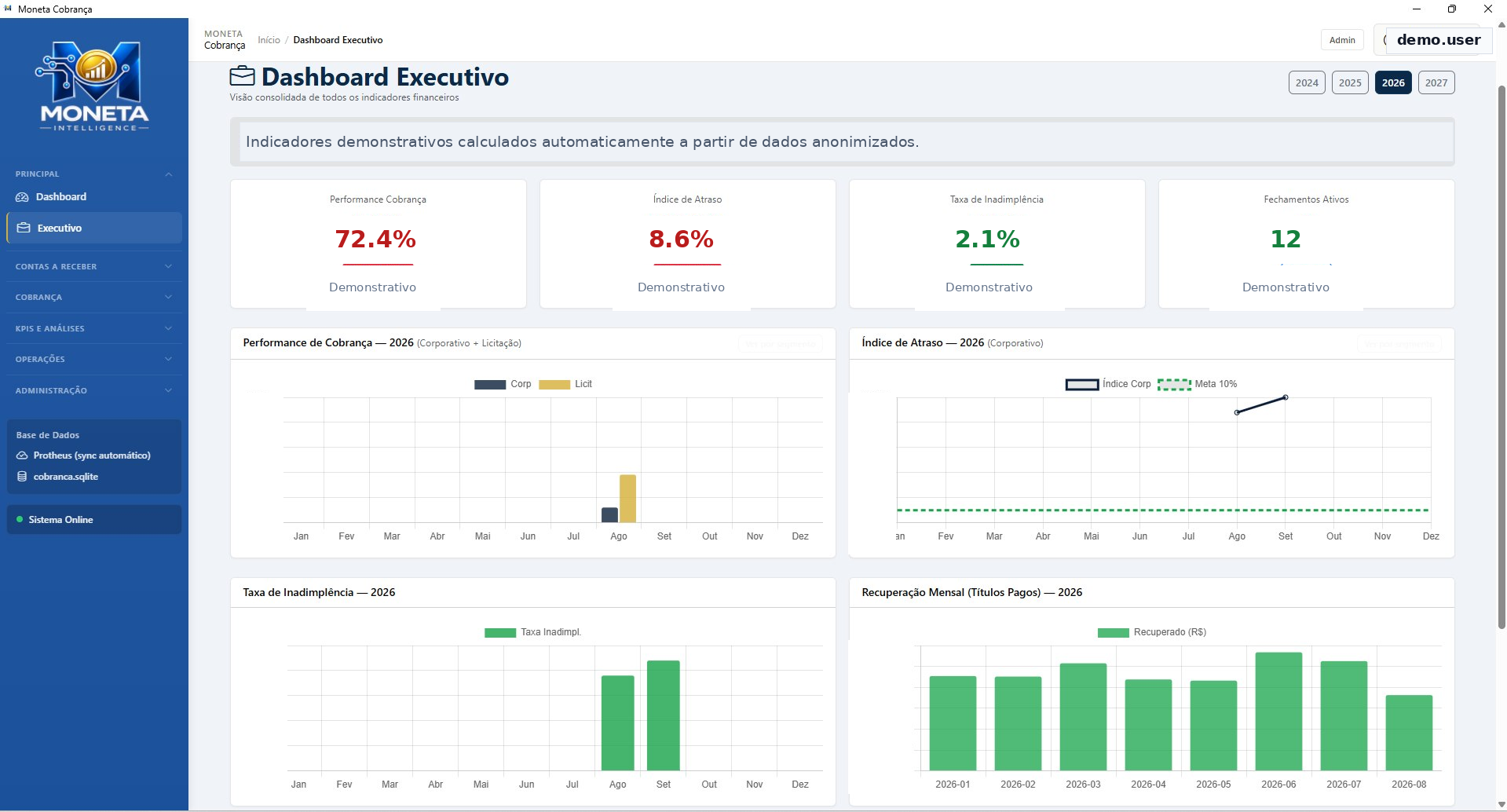
Task: Select the active 2026 year button
Action: [x=1393, y=82]
